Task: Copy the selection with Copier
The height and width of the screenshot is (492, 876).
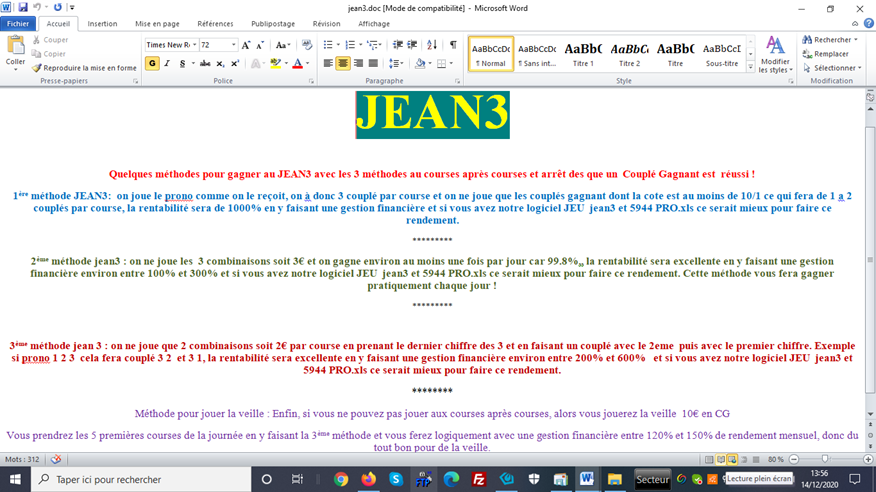Action: tap(49, 54)
